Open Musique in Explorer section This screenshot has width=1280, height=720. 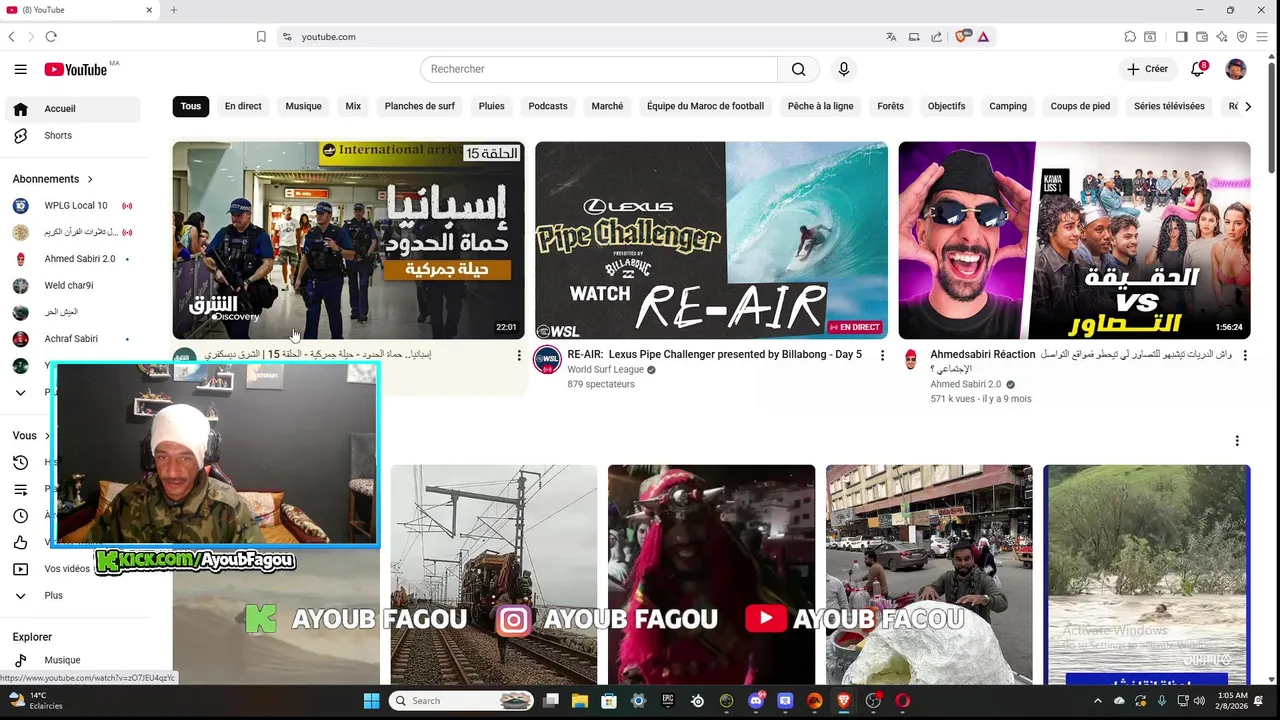tap(73, 660)
